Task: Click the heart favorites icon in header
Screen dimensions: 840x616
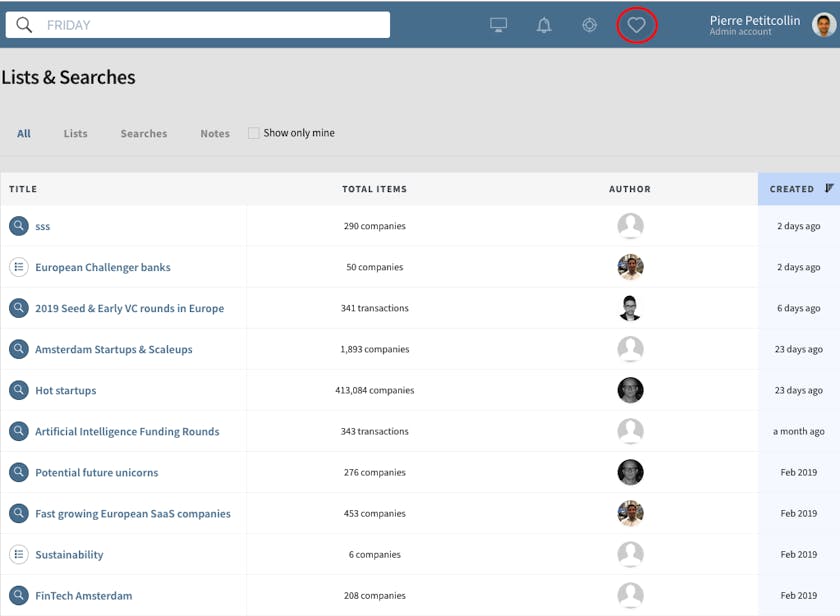Action: pyautogui.click(x=636, y=25)
